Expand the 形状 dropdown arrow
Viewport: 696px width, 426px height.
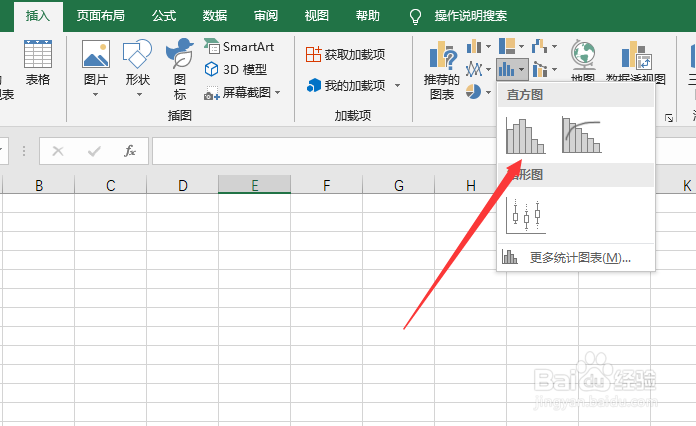pyautogui.click(x=139, y=95)
